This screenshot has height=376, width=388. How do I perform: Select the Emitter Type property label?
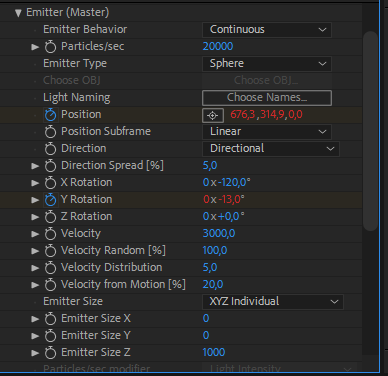tap(75, 63)
